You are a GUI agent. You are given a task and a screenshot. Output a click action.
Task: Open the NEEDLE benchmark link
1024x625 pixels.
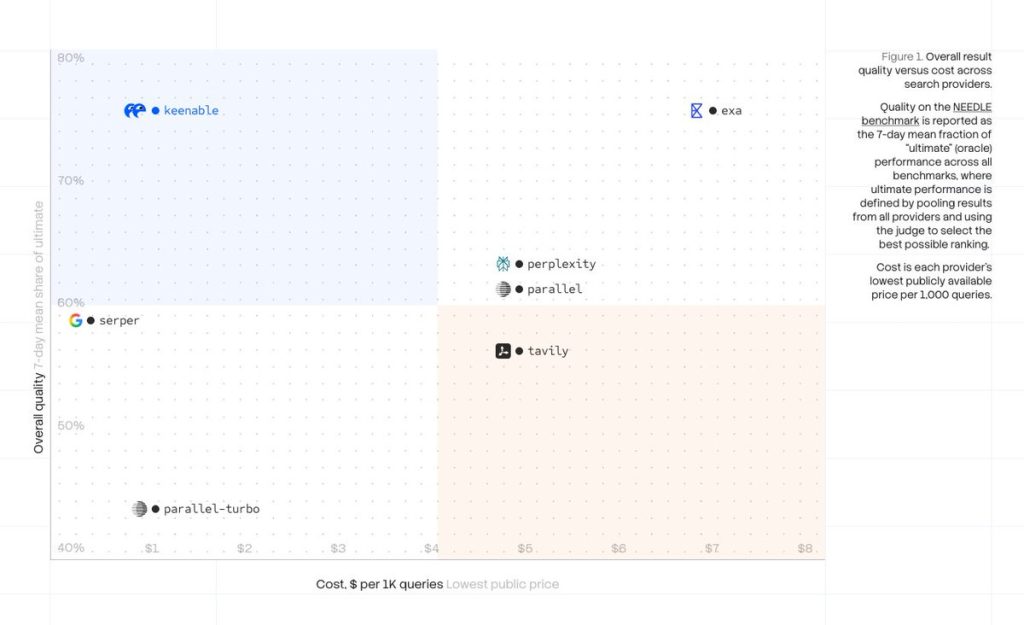click(x=927, y=114)
